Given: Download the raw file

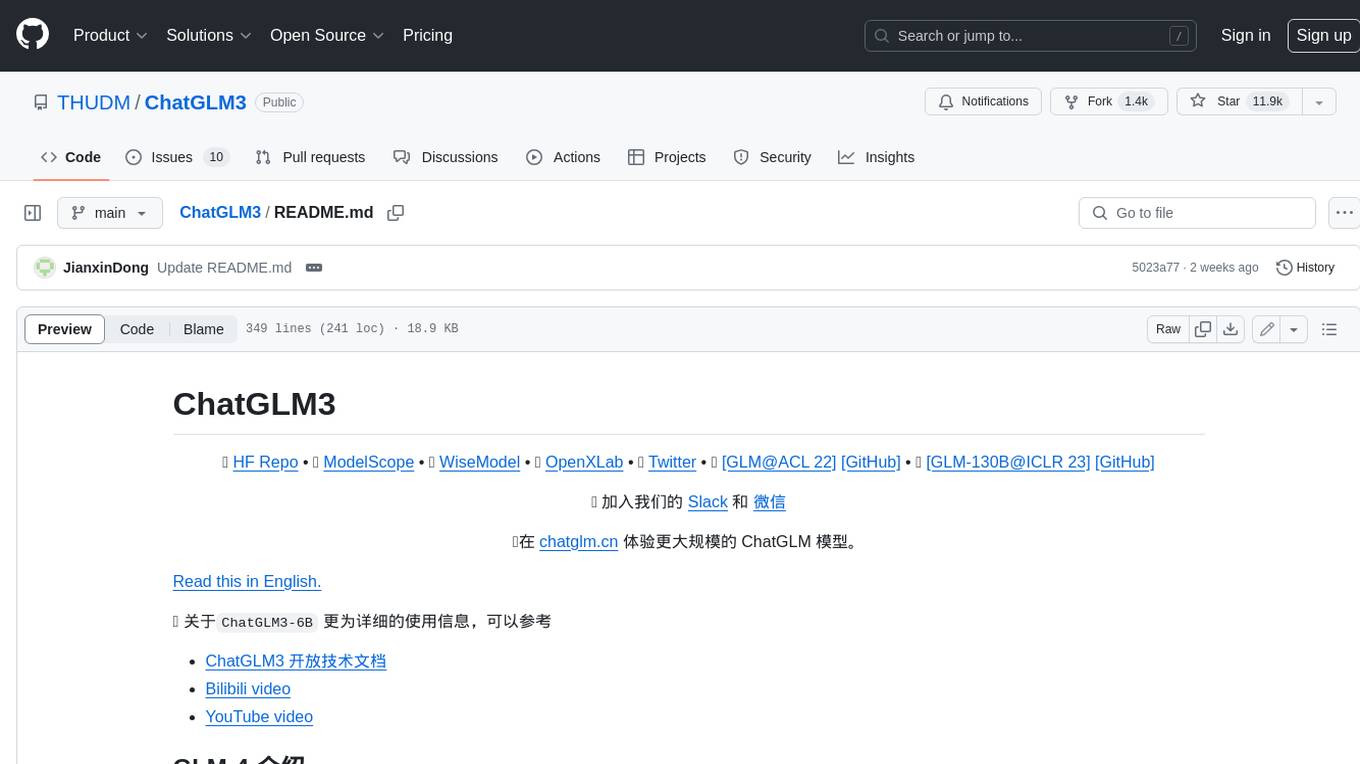Looking at the screenshot, I should pos(1231,329).
